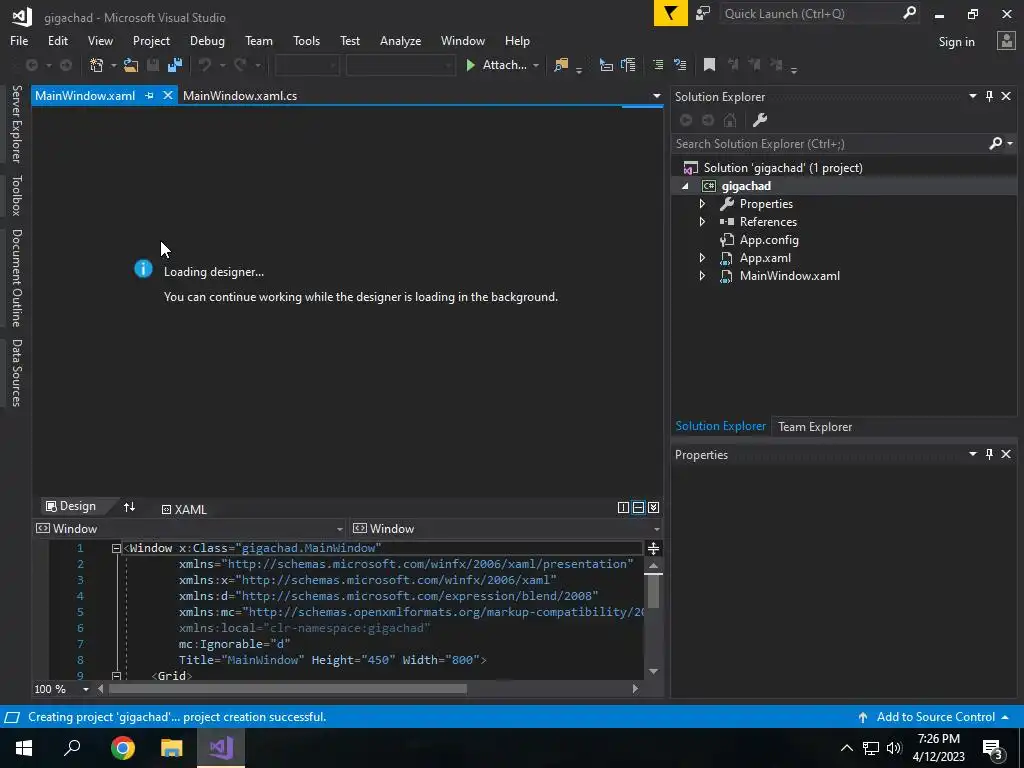Click the feedback icon beside Quick Launch
The height and width of the screenshot is (768, 1024).
tap(703, 13)
